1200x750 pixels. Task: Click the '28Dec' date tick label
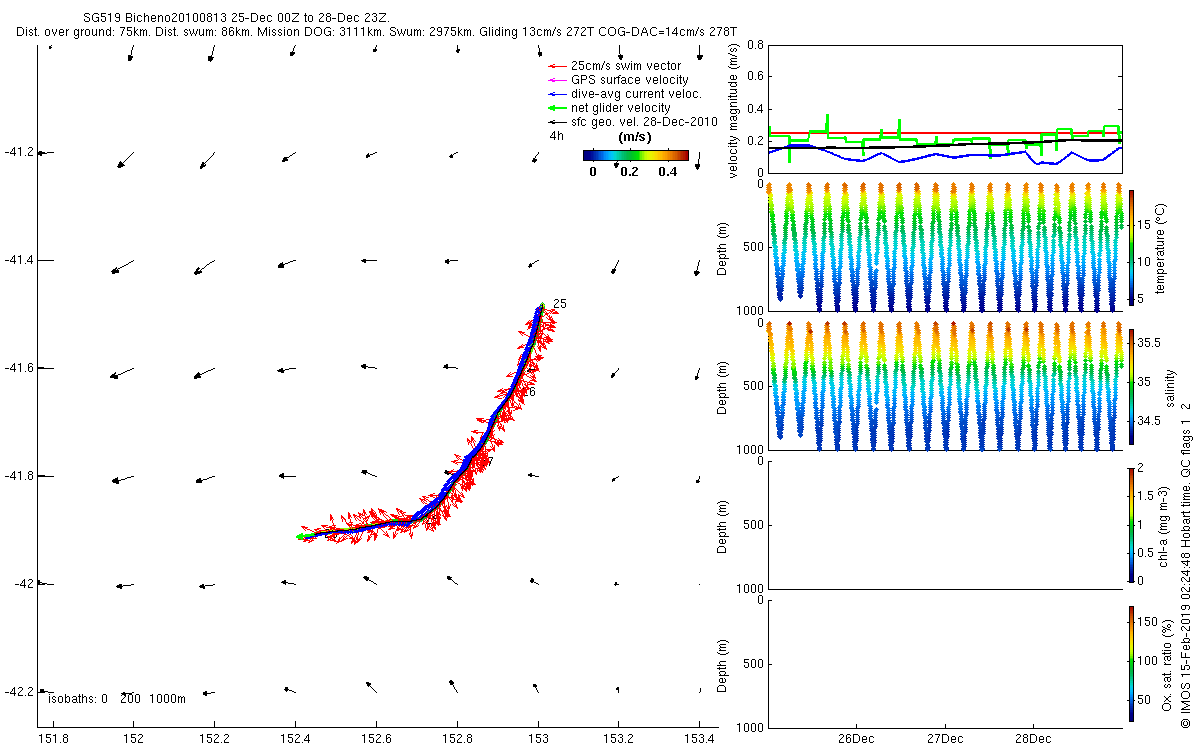(1033, 739)
